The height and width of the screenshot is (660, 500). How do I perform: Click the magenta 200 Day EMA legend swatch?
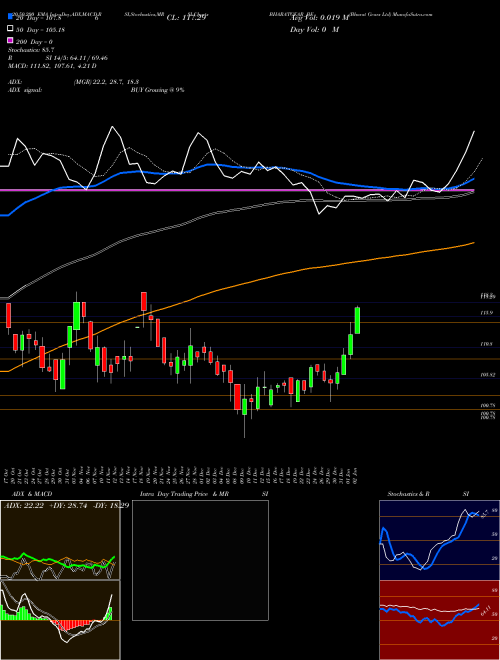point(10,41)
